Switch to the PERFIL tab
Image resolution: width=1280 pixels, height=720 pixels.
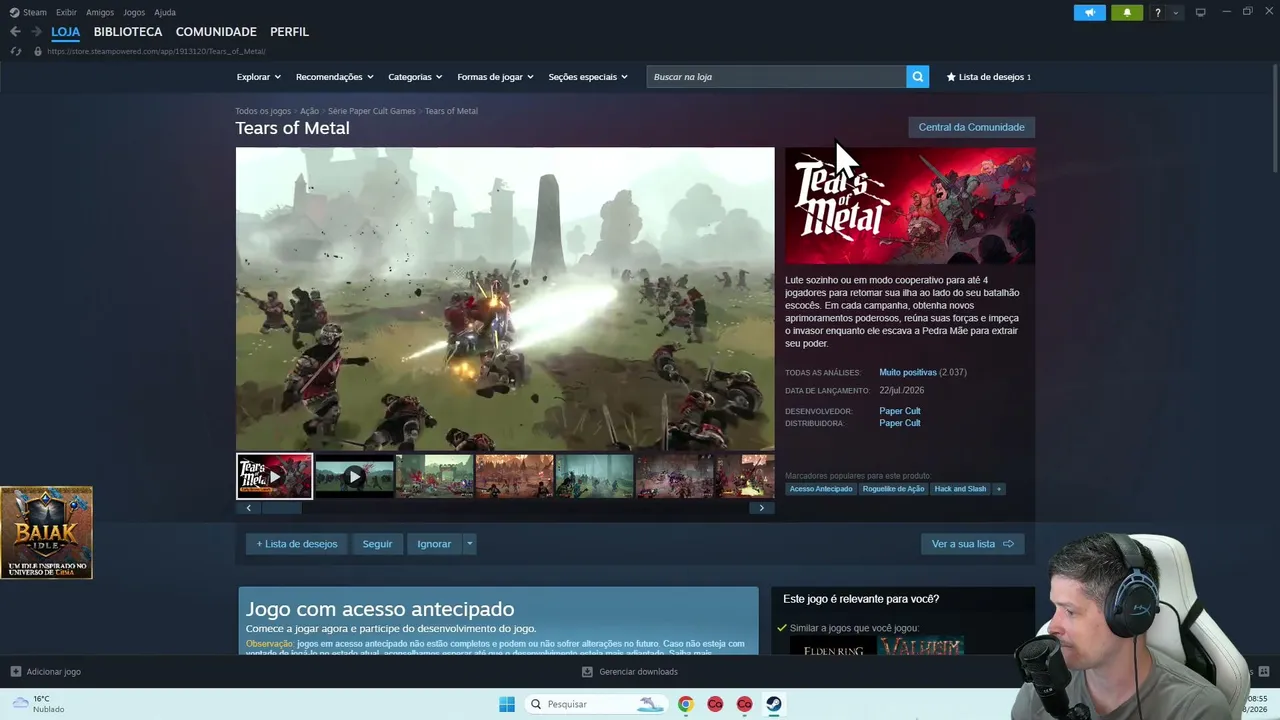coord(290,32)
